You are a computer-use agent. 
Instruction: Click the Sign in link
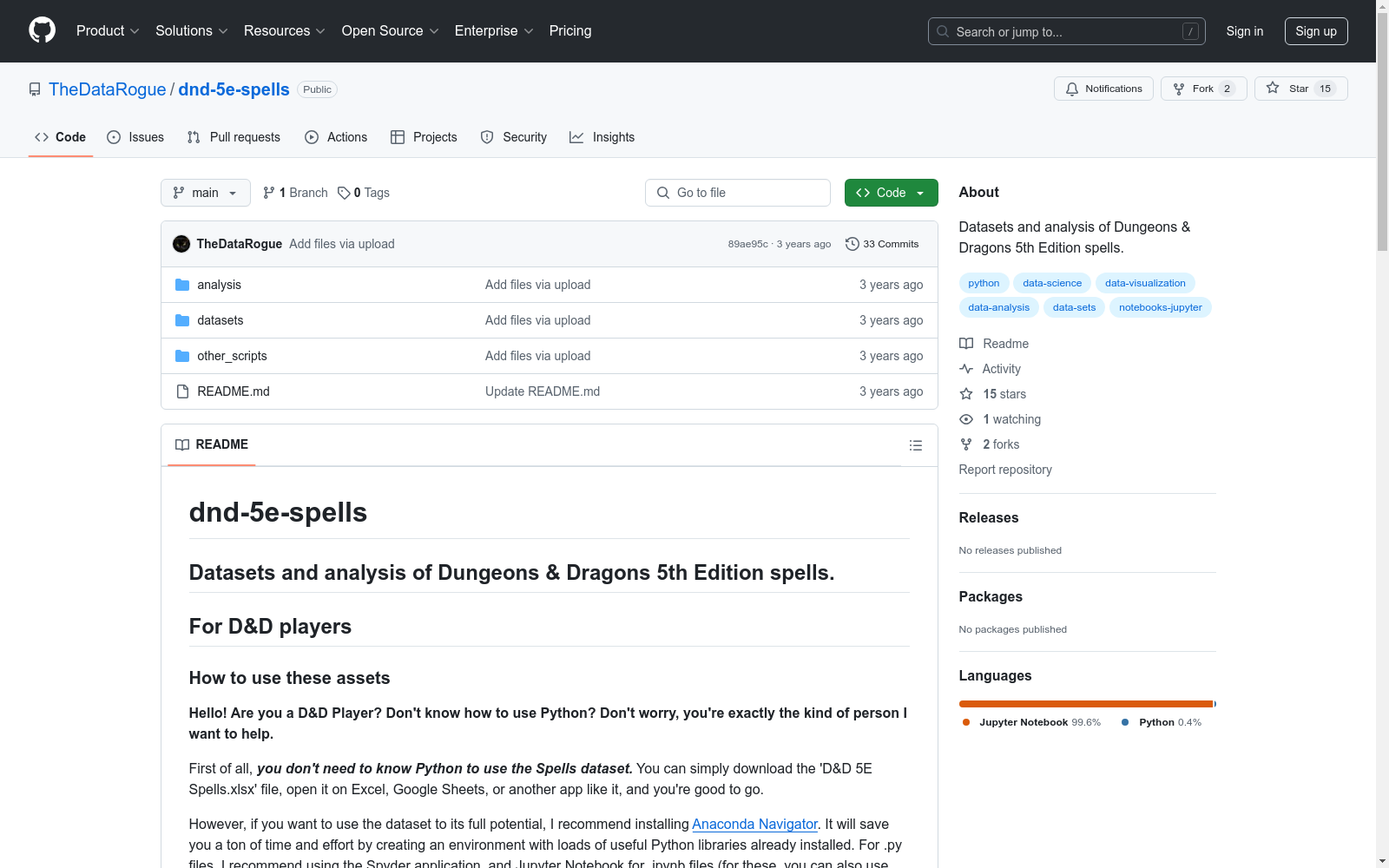(1245, 31)
